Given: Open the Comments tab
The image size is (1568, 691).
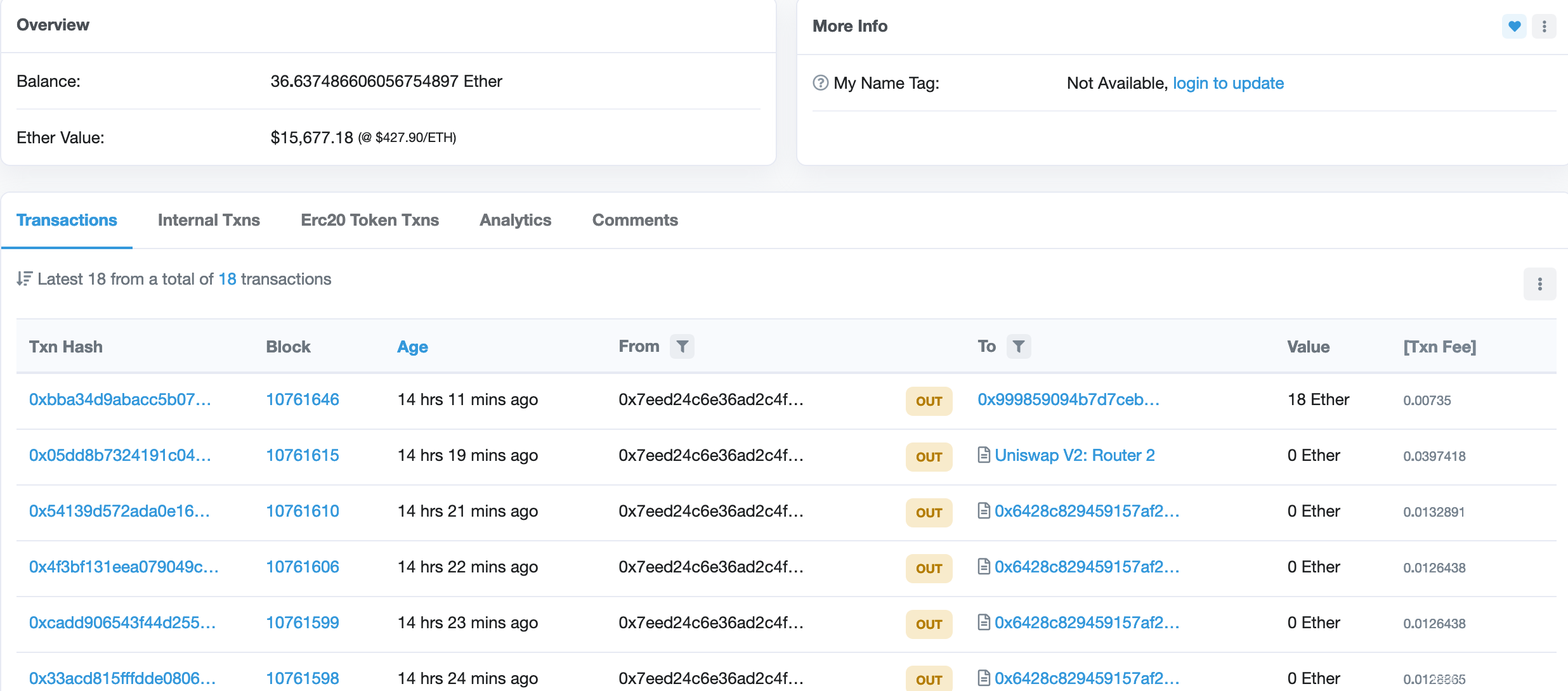Looking at the screenshot, I should tap(635, 220).
